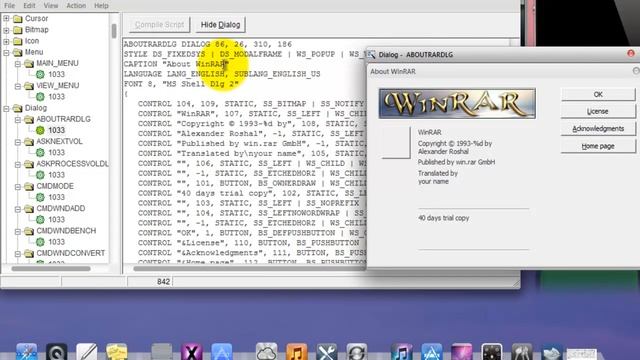Click the script editor horizontal scrollbar
The height and width of the screenshot is (360, 640).
point(249,269)
